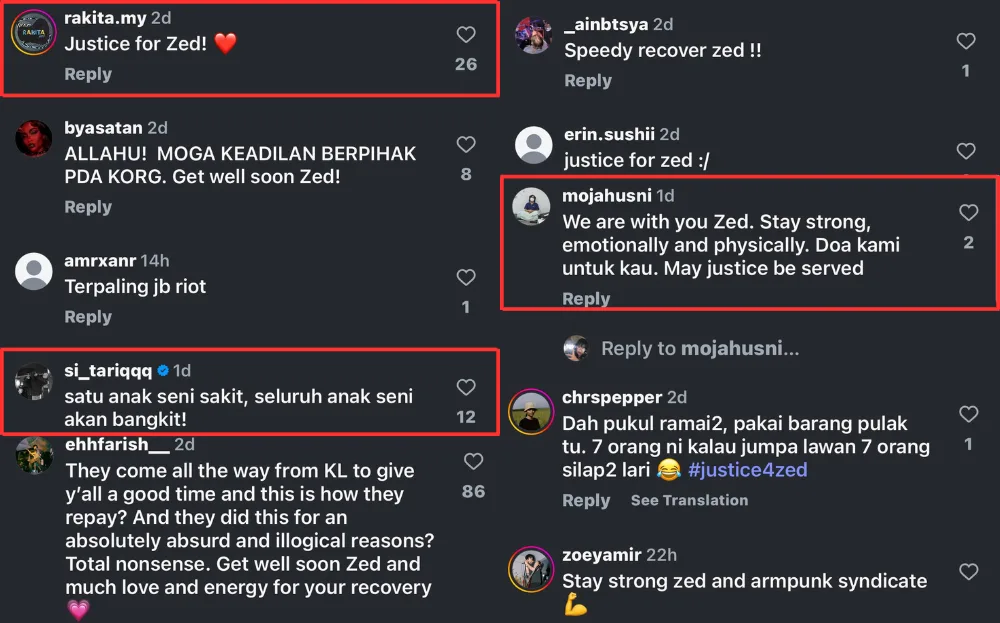Screen dimensions: 1000x623
Task: Tap heart on erin.sushii's comment
Action: click(966, 151)
